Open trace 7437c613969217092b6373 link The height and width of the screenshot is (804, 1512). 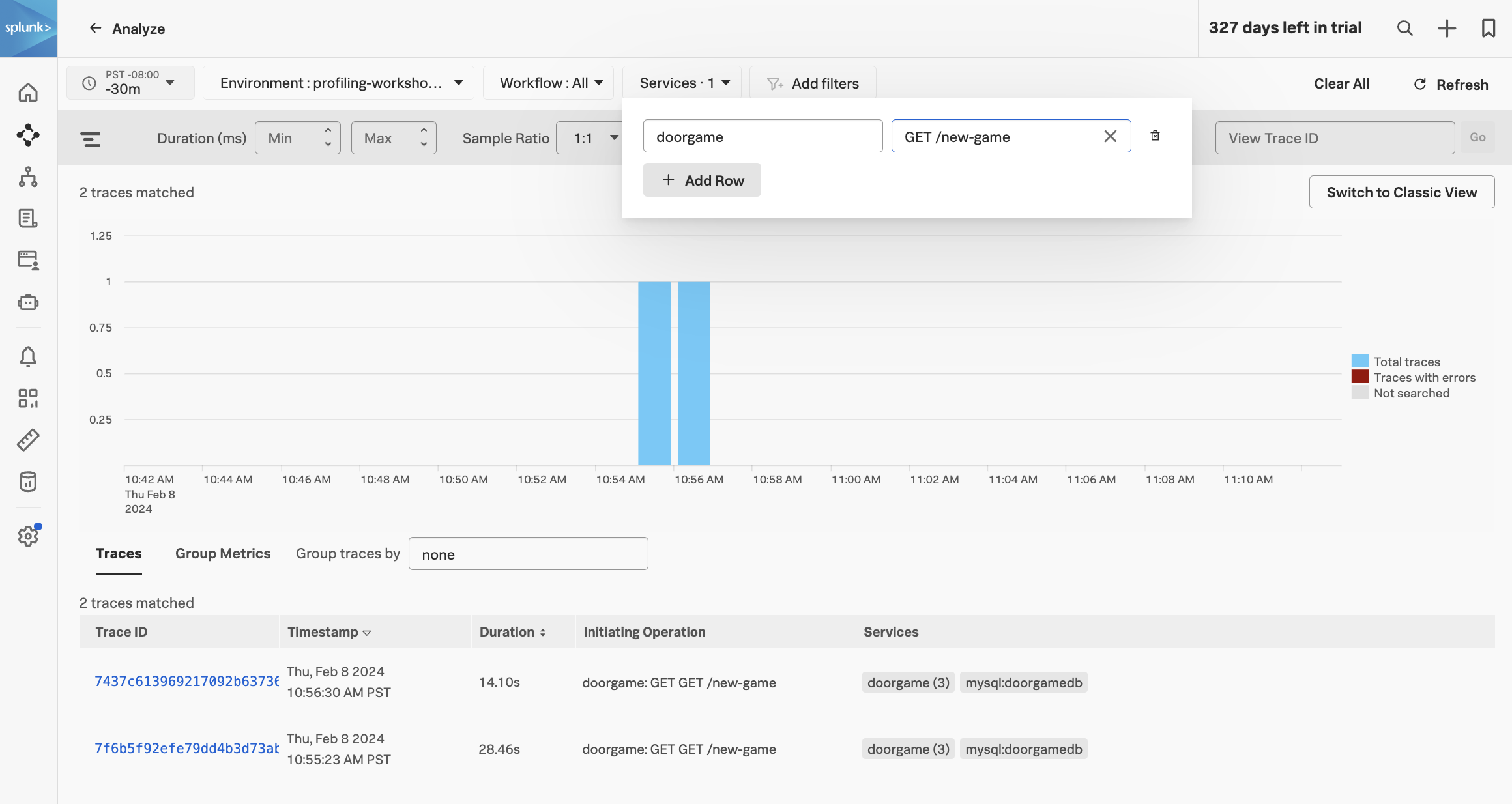[x=186, y=682]
